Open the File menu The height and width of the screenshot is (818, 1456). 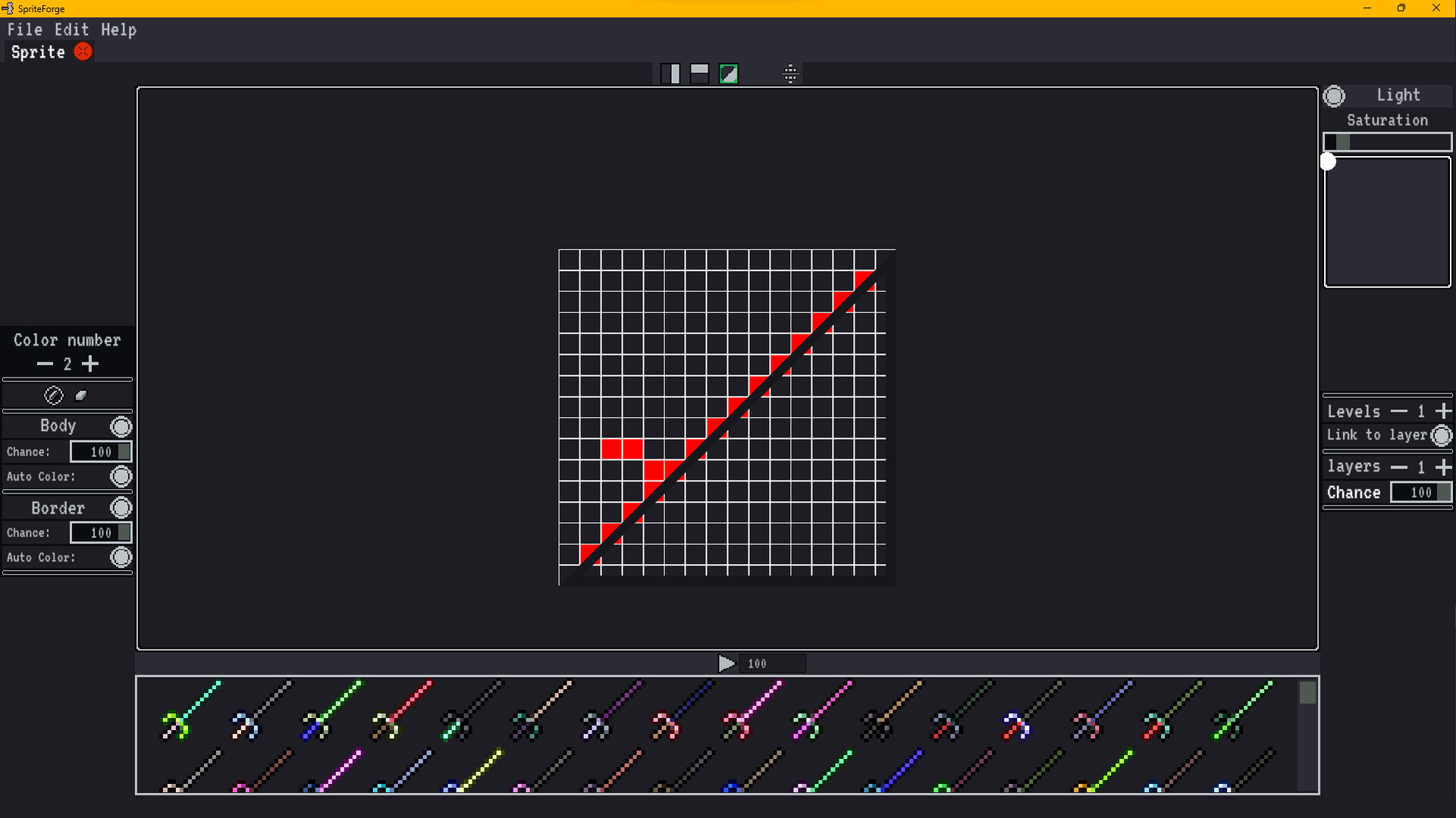25,30
